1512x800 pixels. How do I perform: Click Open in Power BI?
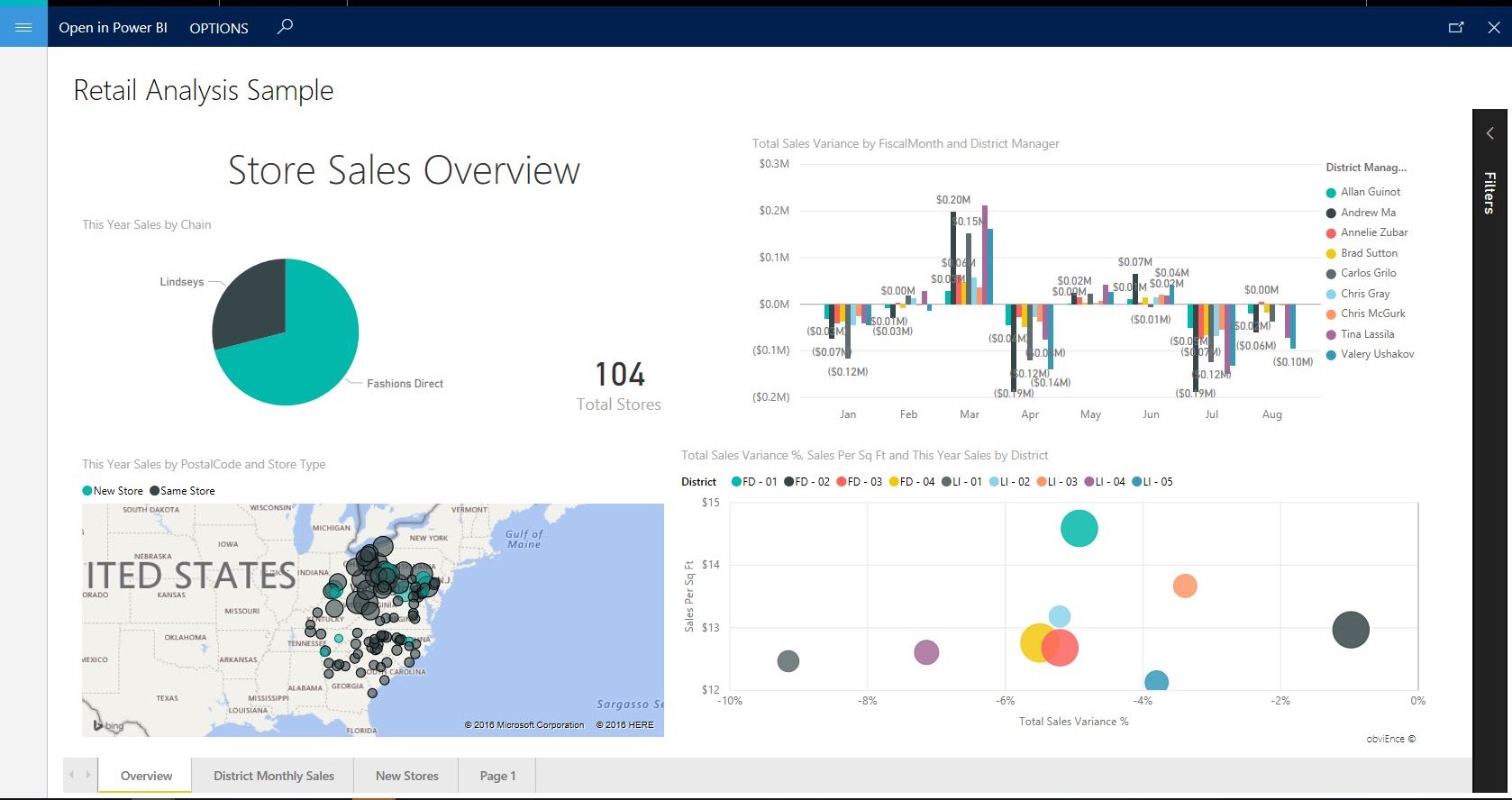[113, 28]
